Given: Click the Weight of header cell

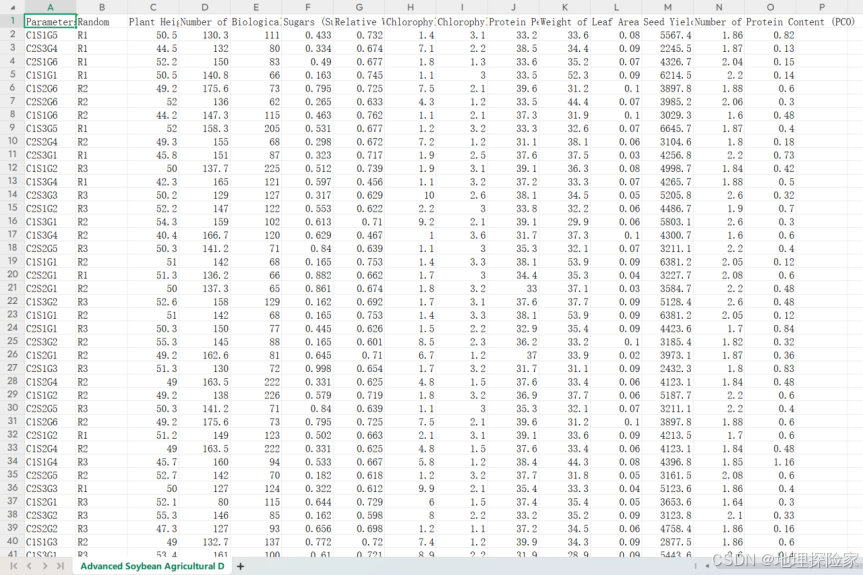Looking at the screenshot, I should 565,21.
